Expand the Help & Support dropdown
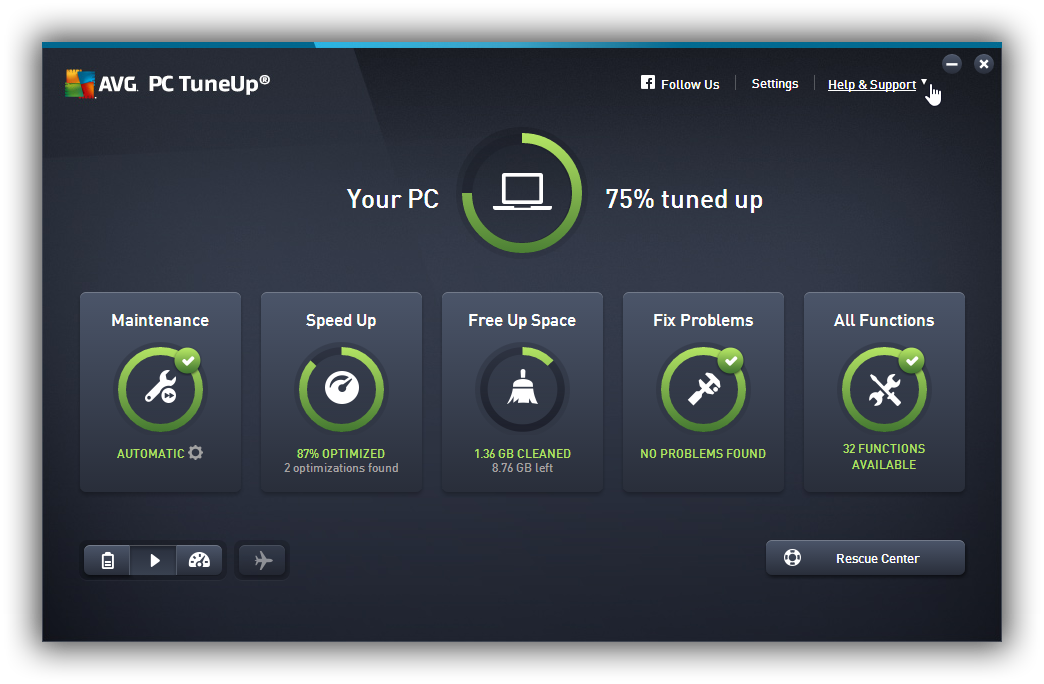1044x684 pixels. [922, 84]
